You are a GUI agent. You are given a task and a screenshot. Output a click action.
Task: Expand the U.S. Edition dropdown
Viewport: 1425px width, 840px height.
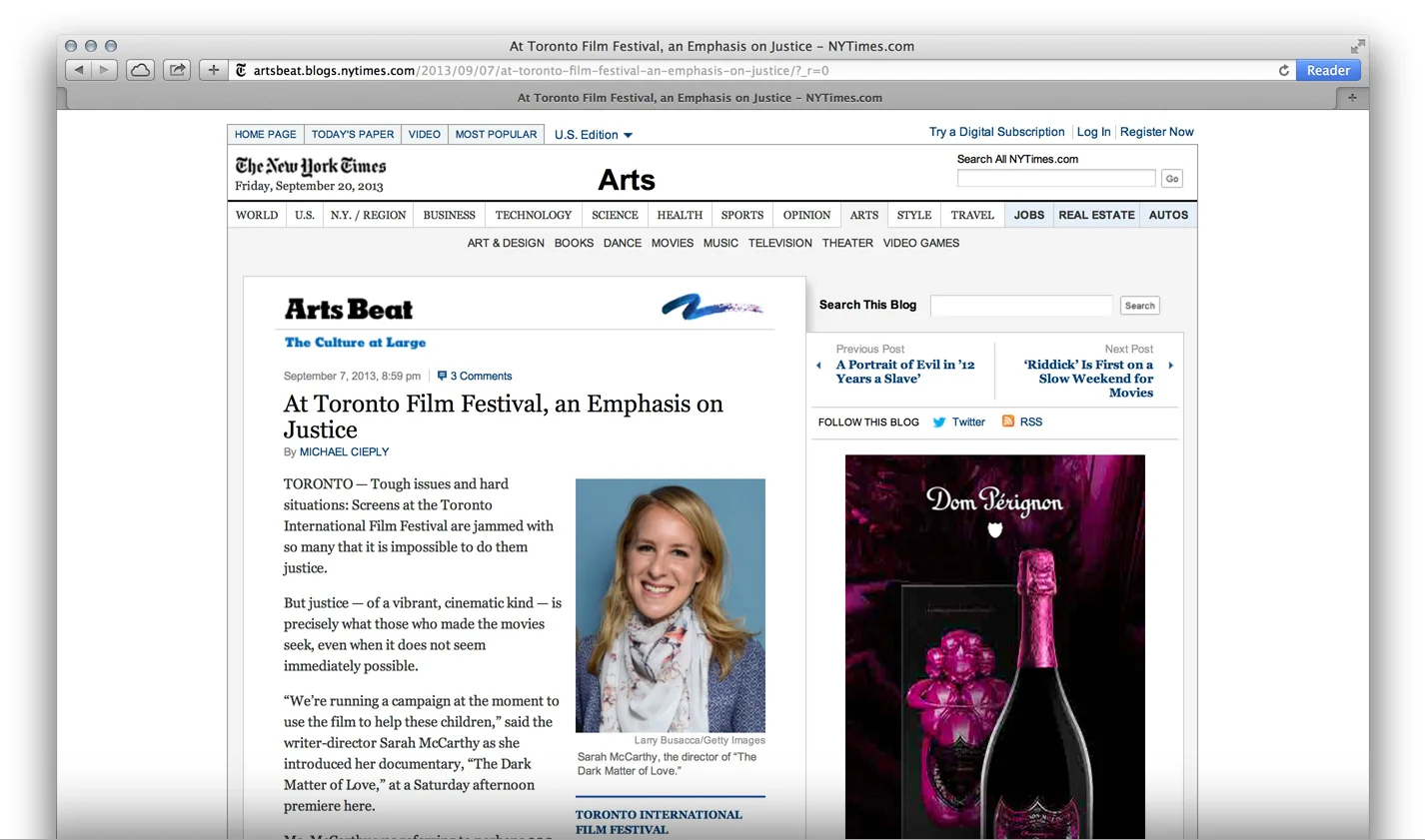[x=594, y=135]
